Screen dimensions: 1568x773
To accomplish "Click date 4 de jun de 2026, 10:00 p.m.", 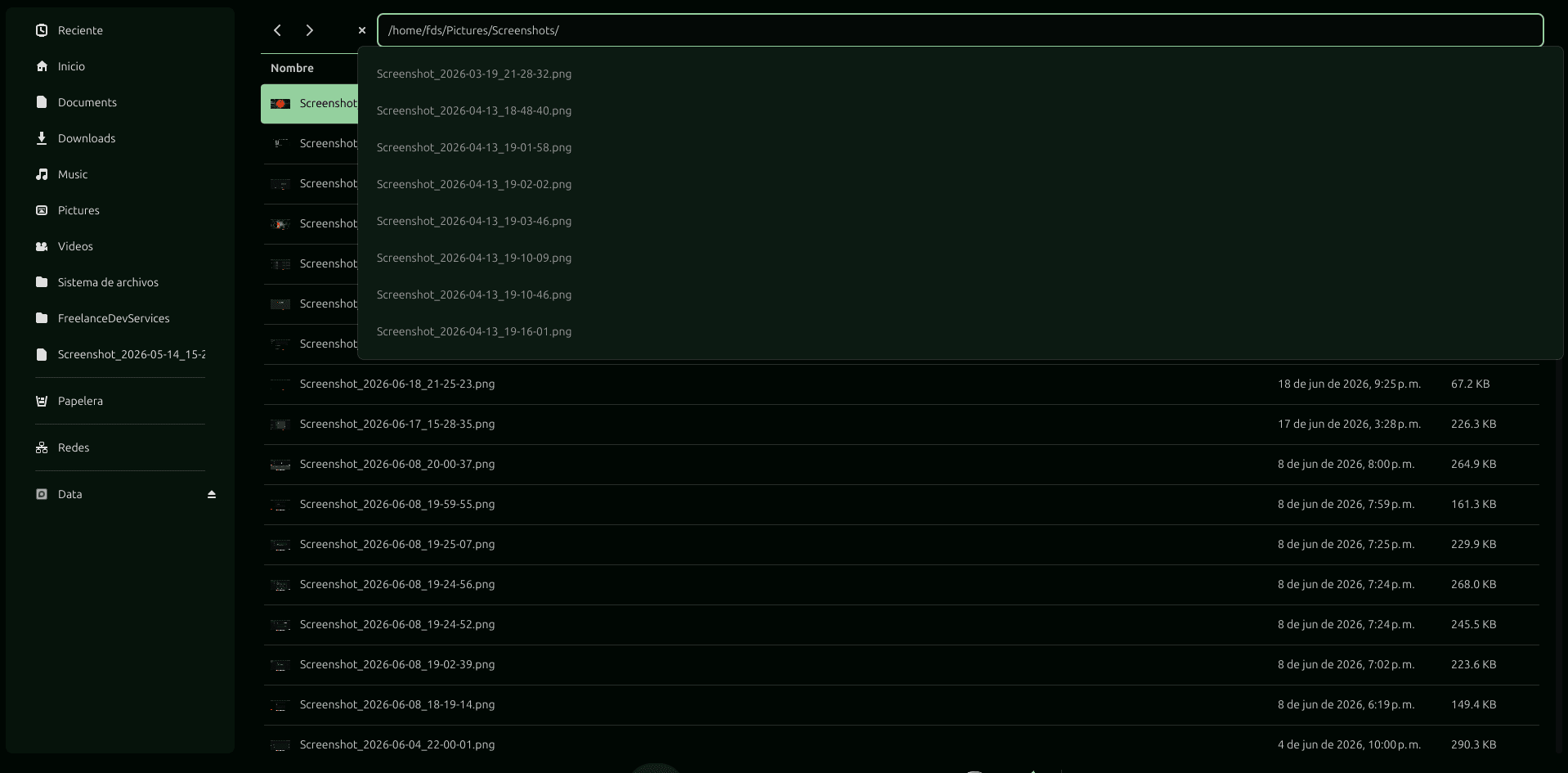I will tap(1349, 744).
